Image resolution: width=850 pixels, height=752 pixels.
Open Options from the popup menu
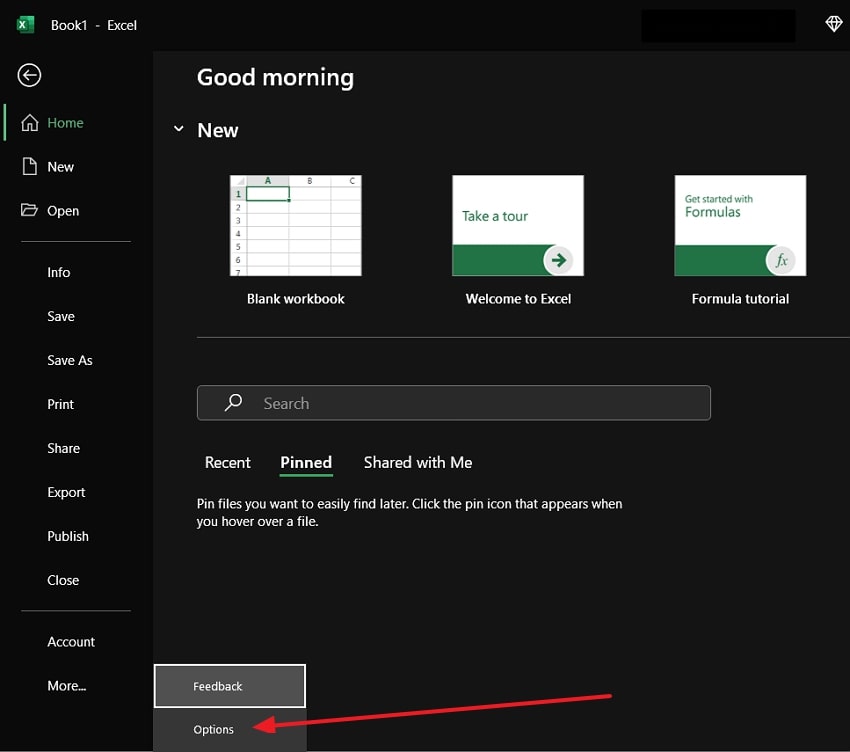coord(214,730)
